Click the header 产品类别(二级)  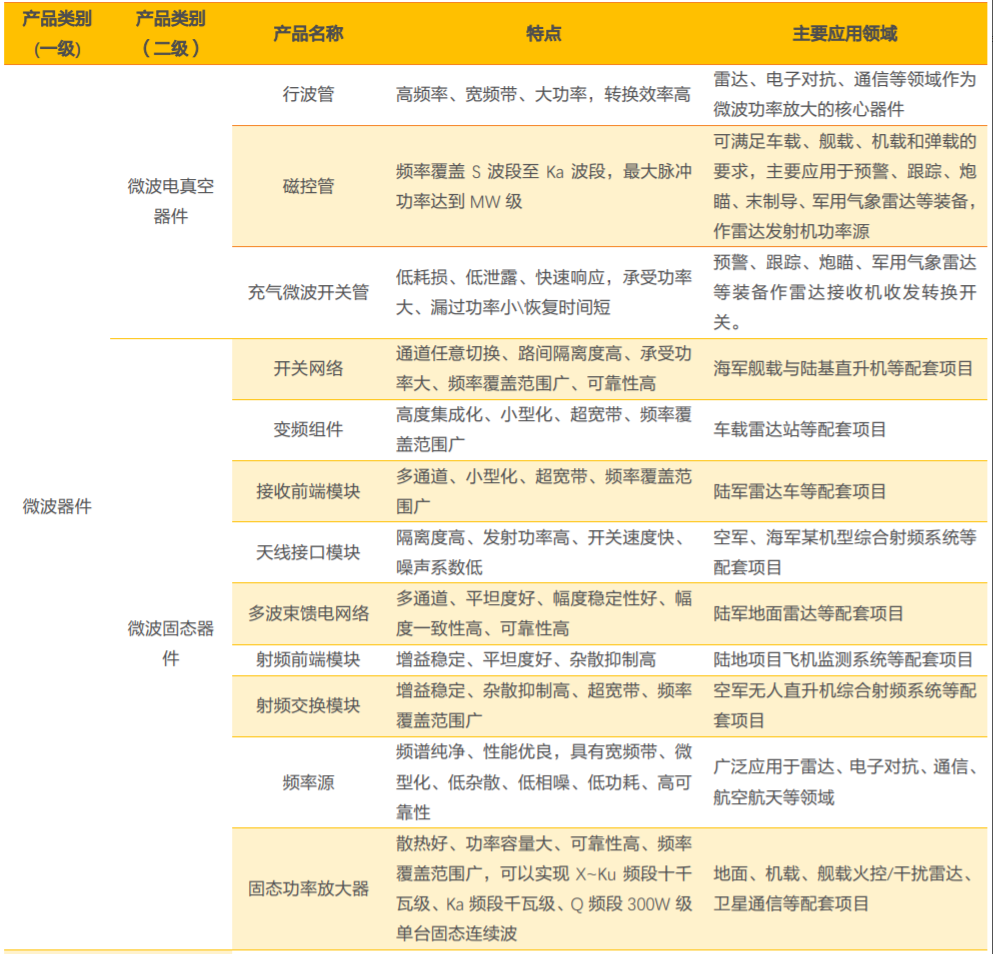point(170,34)
